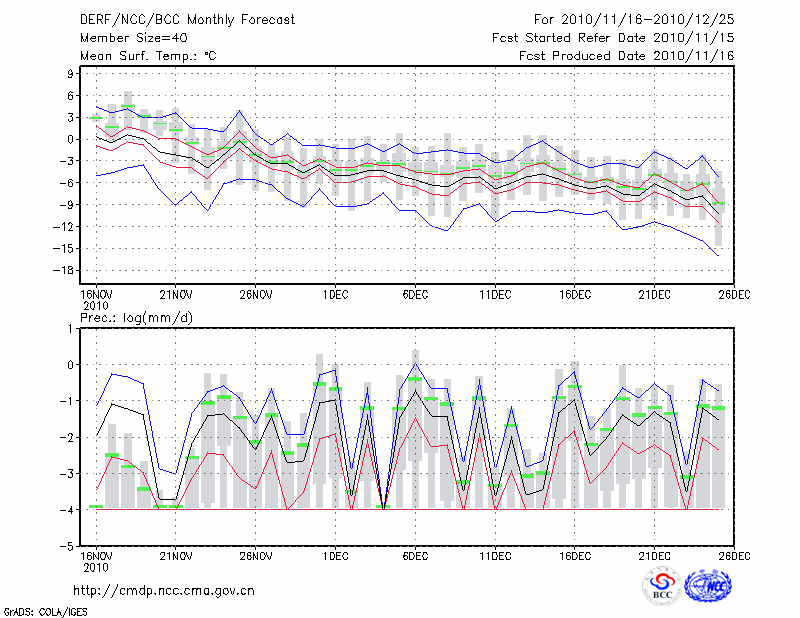Viewport: 800px width, 618px height.
Task: Click 1DEC on the temperature chart axis
Action: coord(335,294)
